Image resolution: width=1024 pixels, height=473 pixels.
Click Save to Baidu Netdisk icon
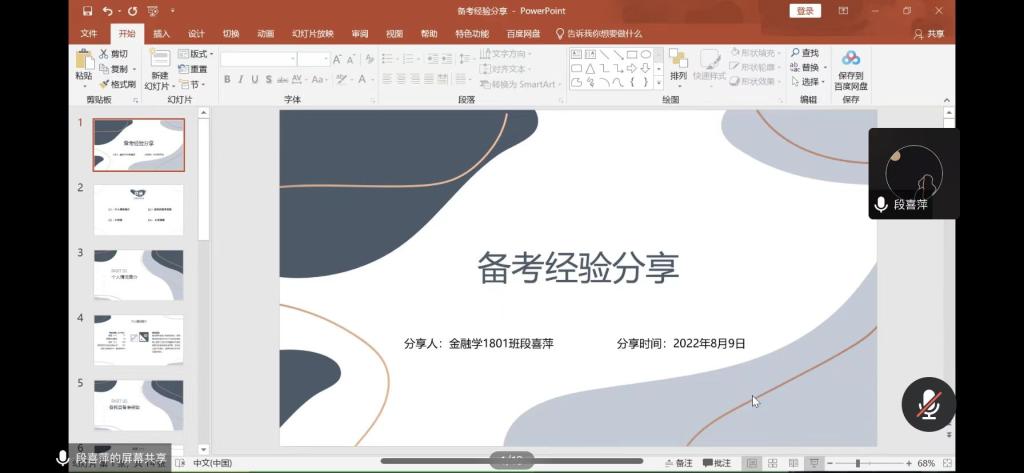(851, 59)
